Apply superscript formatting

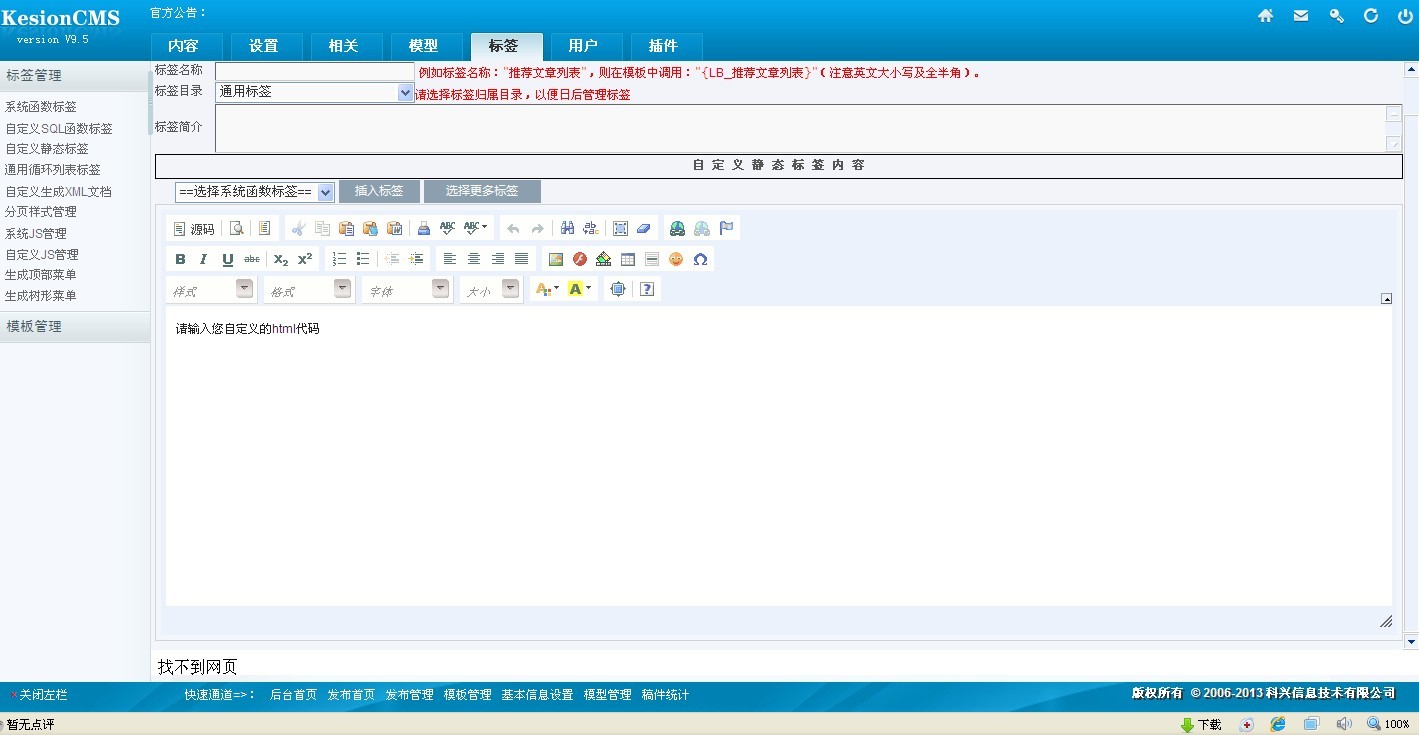pos(305,259)
